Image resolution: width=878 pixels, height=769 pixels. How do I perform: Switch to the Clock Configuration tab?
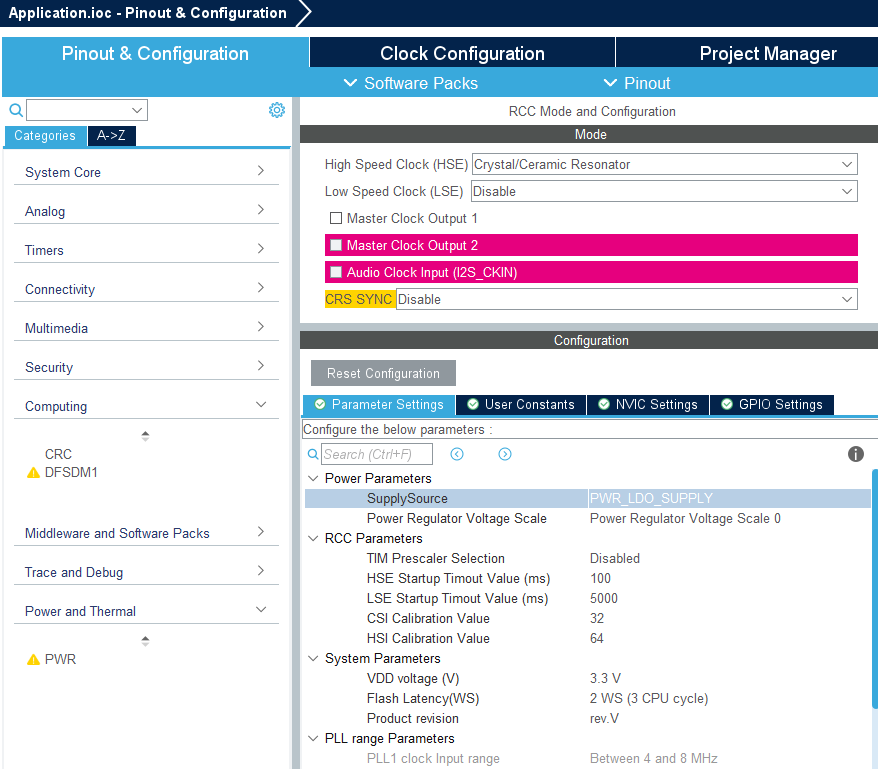(x=462, y=53)
